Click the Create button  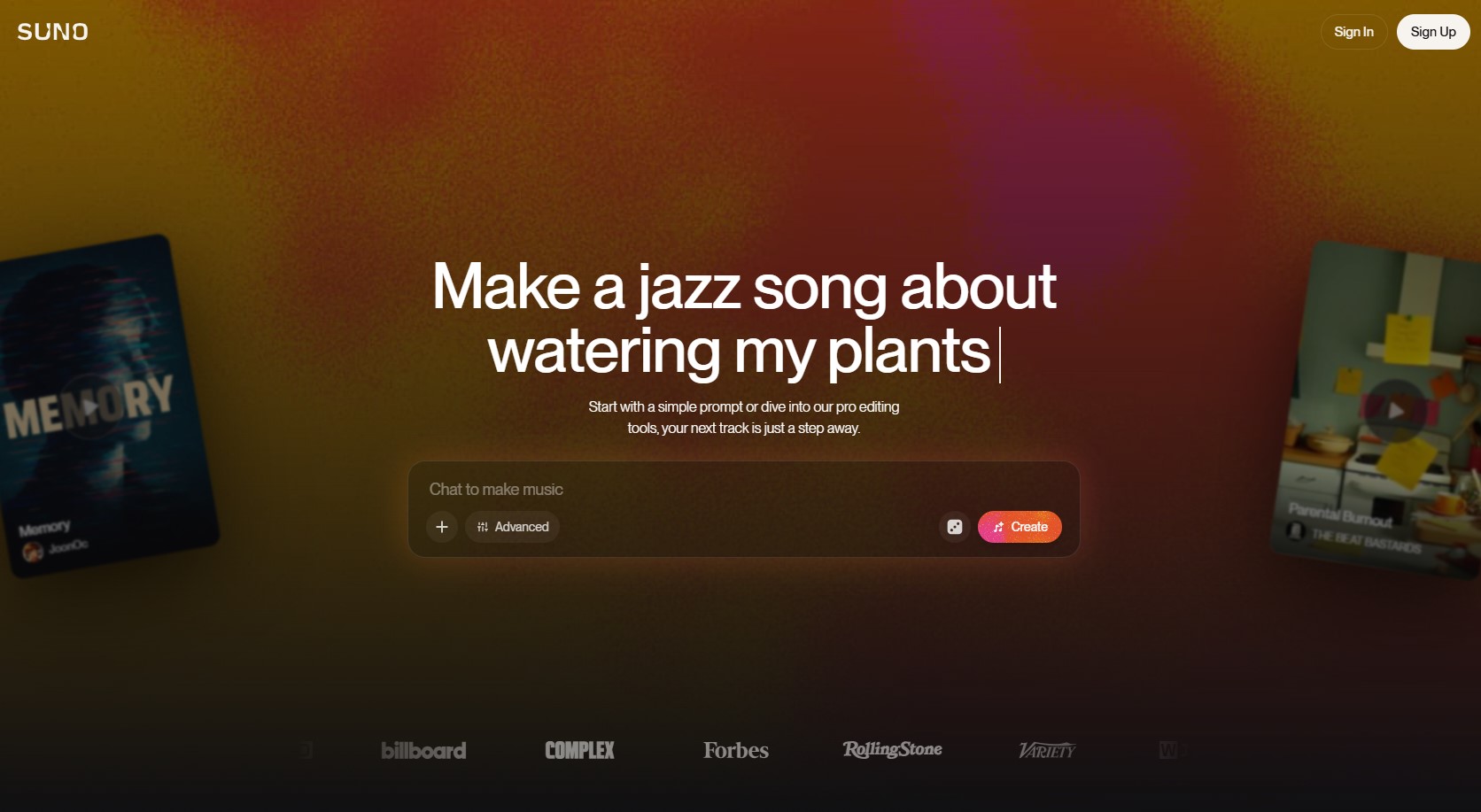click(x=1020, y=527)
